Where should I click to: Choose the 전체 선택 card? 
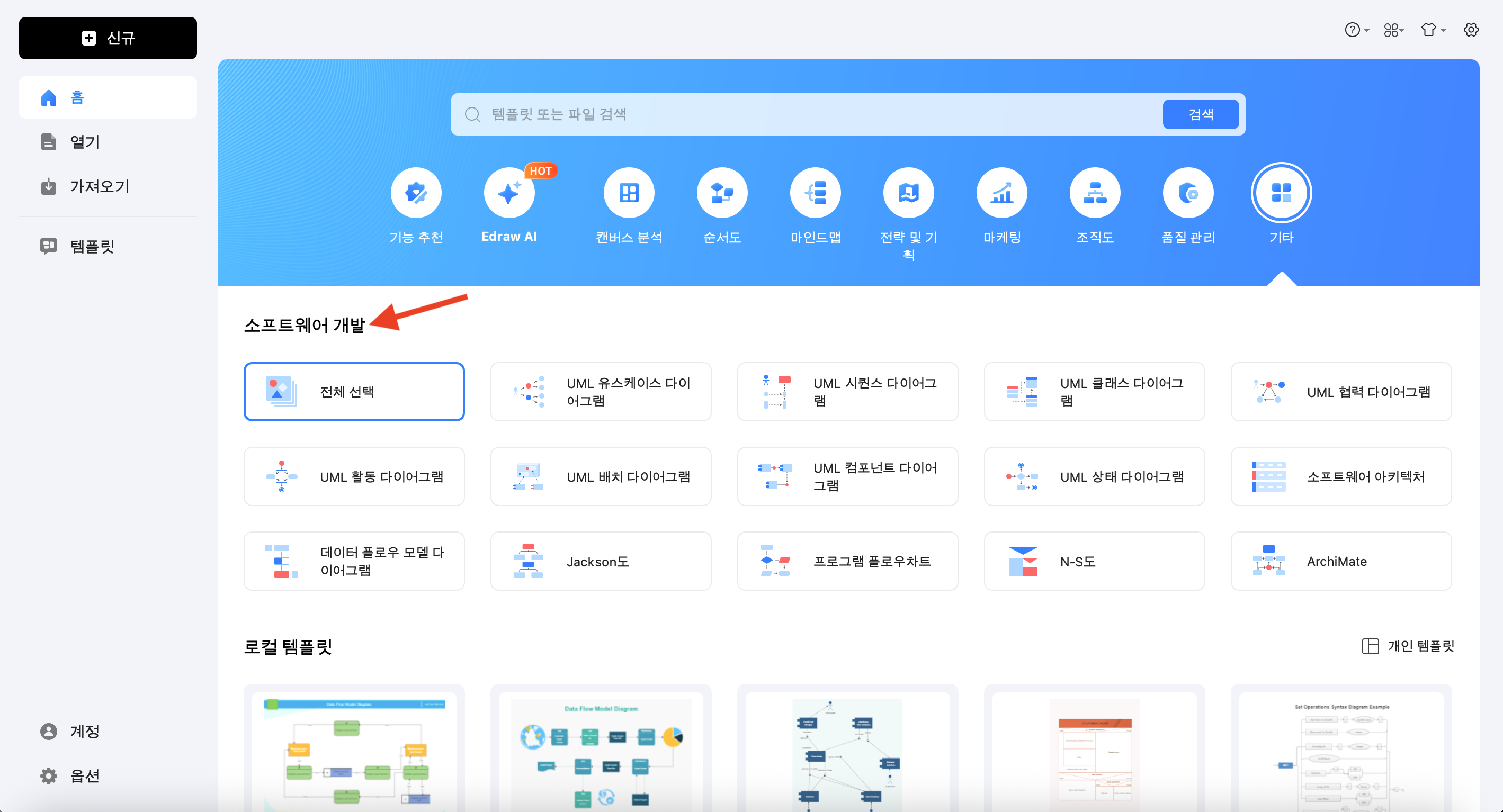tap(354, 391)
